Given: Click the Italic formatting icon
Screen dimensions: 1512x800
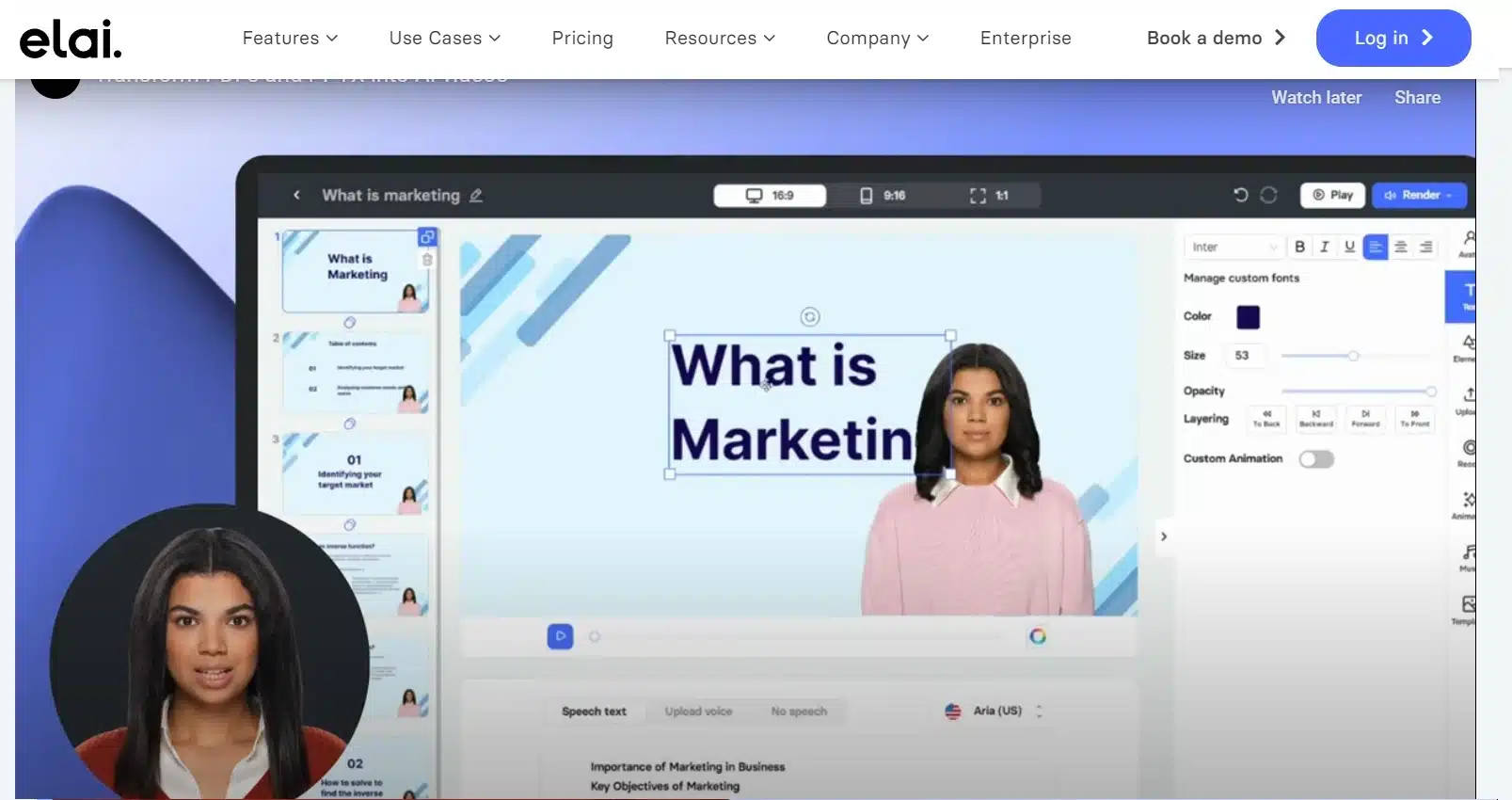Looking at the screenshot, I should (1324, 247).
